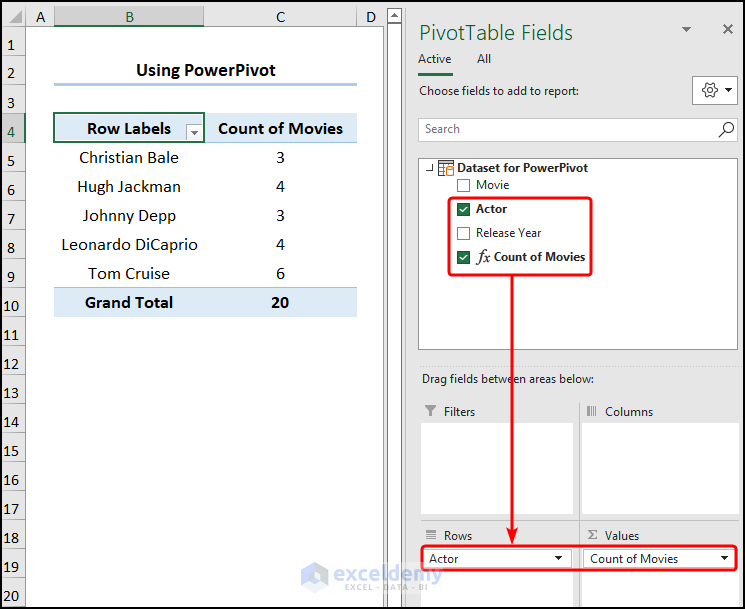Open Count of Movies dropdown in Values
This screenshot has height=609, width=745.
724,558
